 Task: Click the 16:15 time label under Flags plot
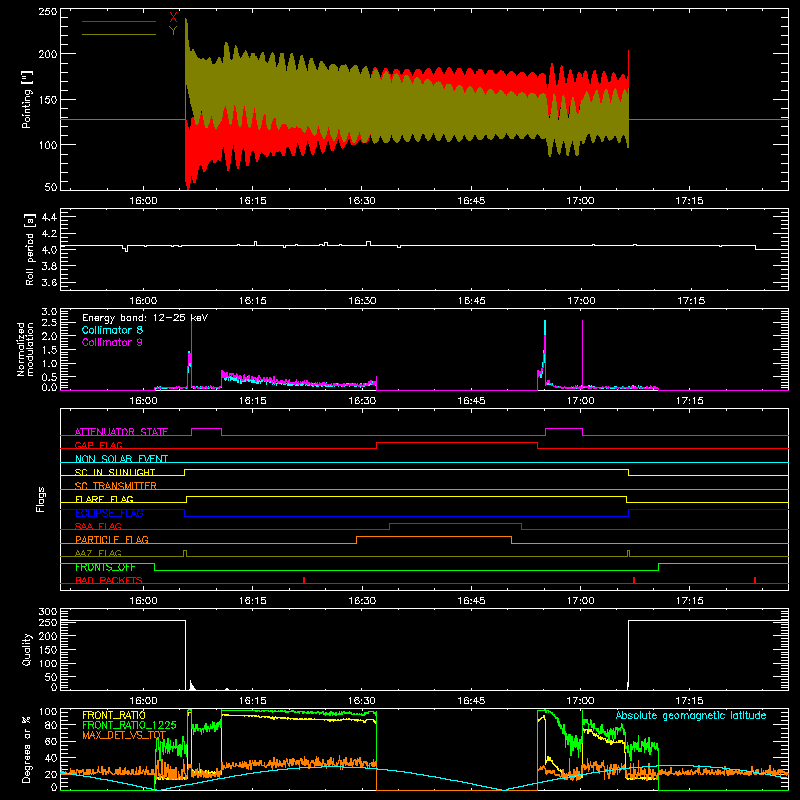(x=253, y=601)
